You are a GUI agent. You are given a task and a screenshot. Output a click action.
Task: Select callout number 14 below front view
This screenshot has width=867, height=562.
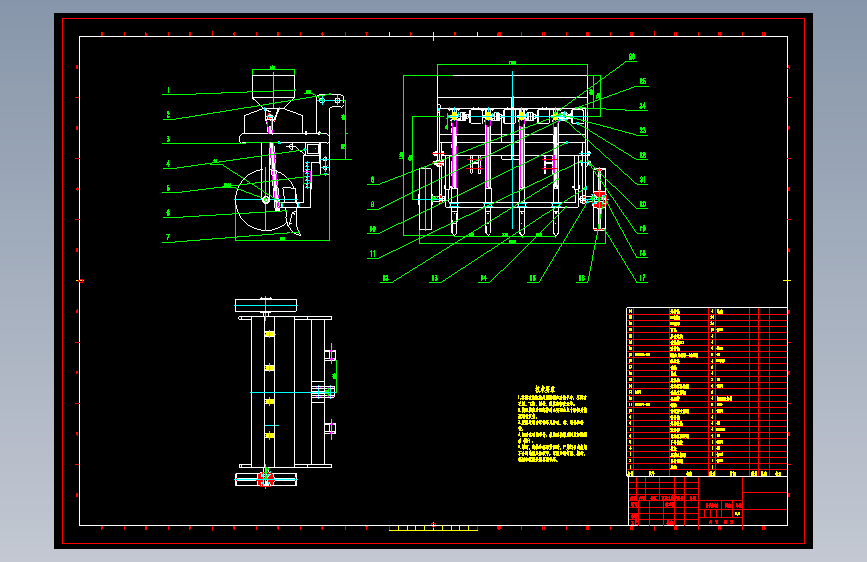point(484,278)
